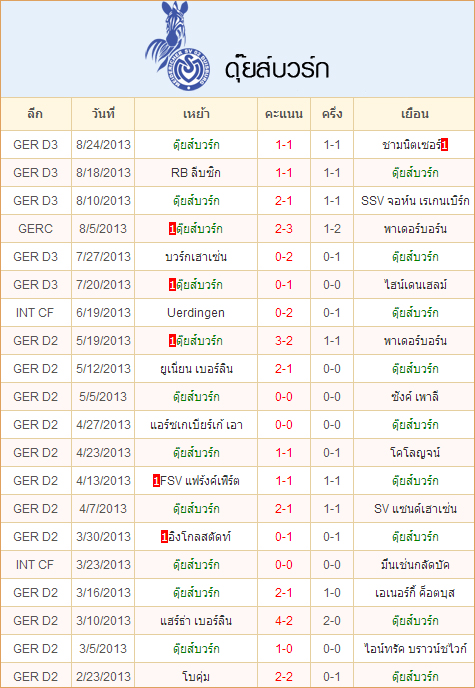Screen dimensions: 475x688
Task: Open SSV จอห์น เรเกนเบิร์ก away team entry
Action: click(415, 201)
